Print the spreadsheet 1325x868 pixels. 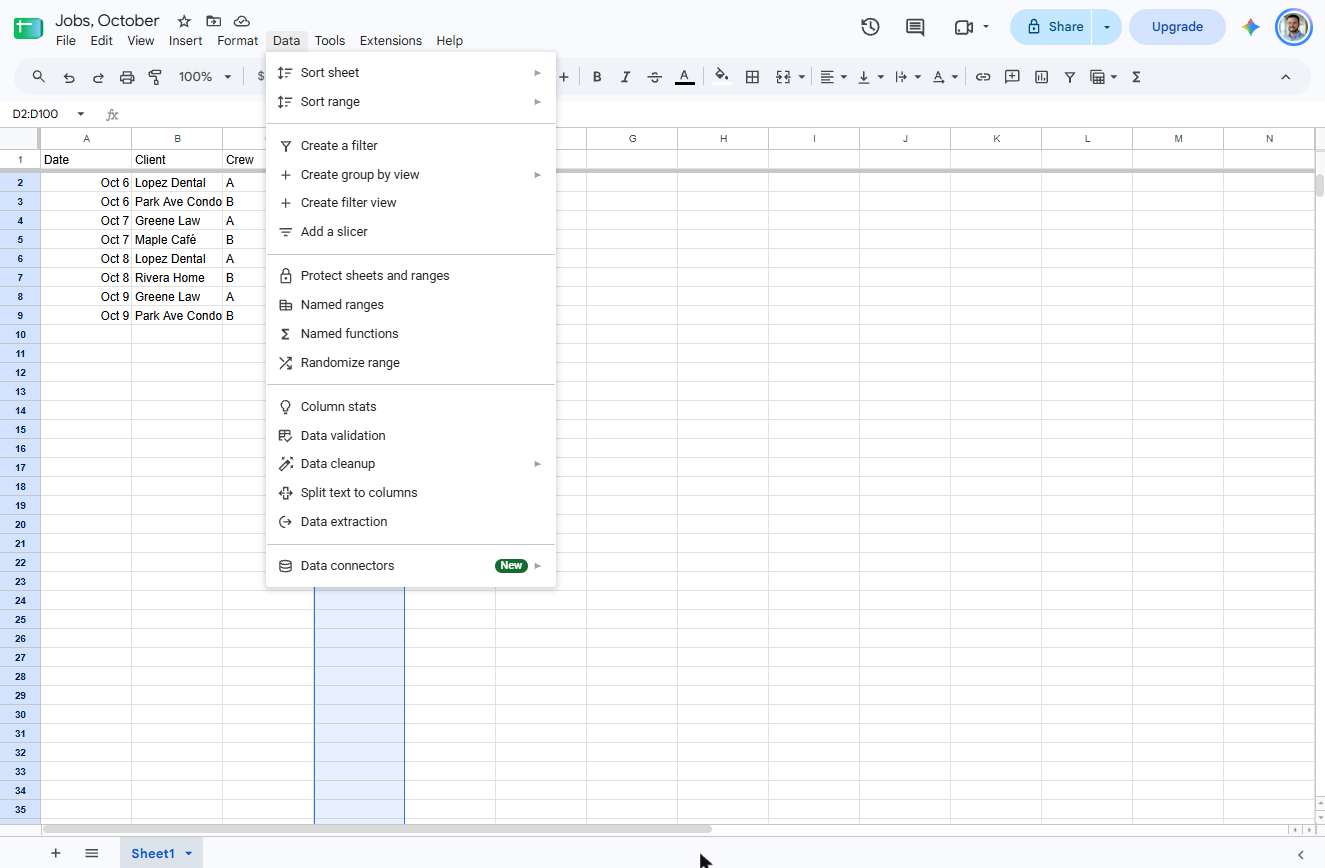pyautogui.click(x=127, y=77)
